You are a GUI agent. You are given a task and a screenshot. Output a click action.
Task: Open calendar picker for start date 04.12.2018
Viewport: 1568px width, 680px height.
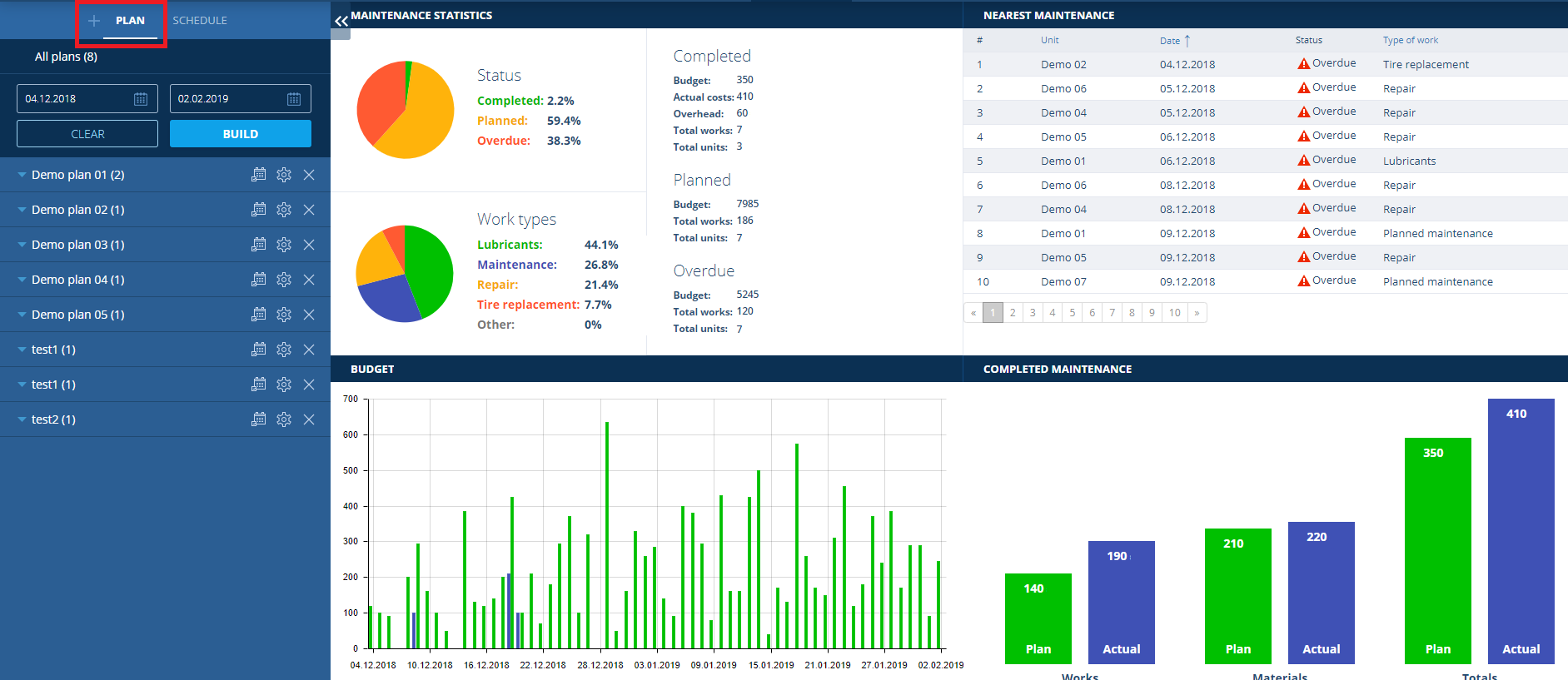pyautogui.click(x=141, y=99)
